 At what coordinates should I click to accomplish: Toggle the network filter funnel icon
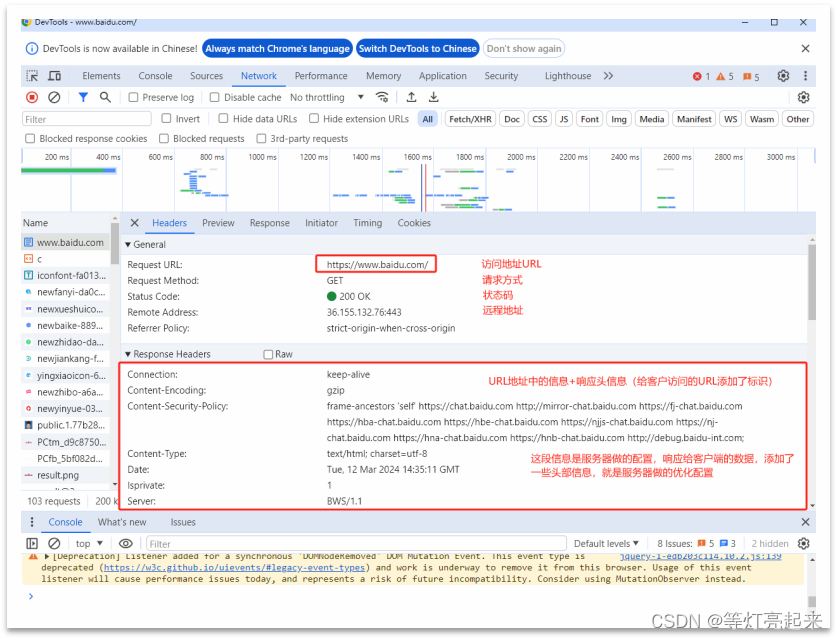tap(83, 97)
